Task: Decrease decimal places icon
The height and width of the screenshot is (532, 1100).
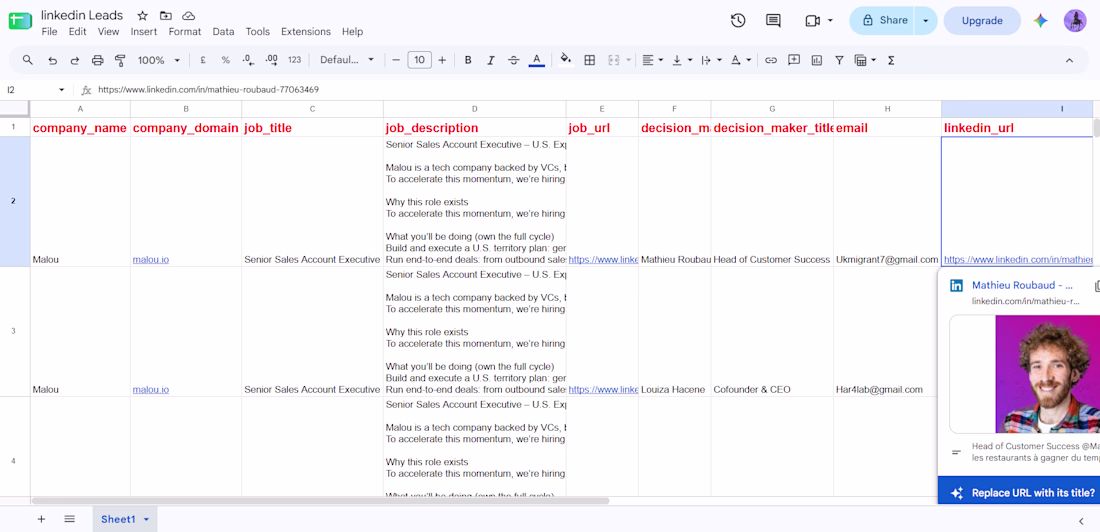Action: point(248,60)
